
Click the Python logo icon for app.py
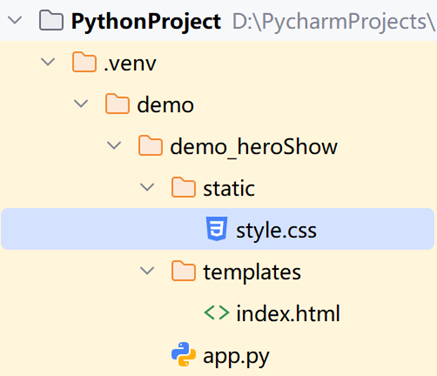pos(183,354)
